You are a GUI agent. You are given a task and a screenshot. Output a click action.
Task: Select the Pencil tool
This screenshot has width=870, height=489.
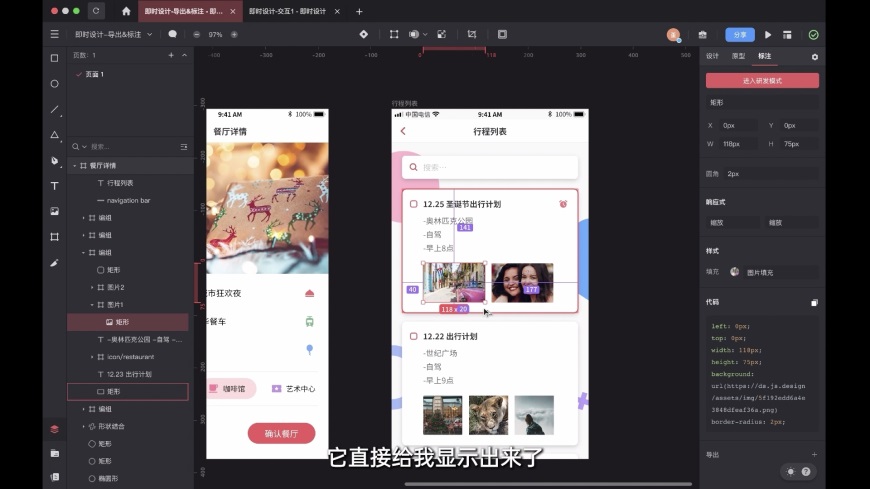coord(54,263)
